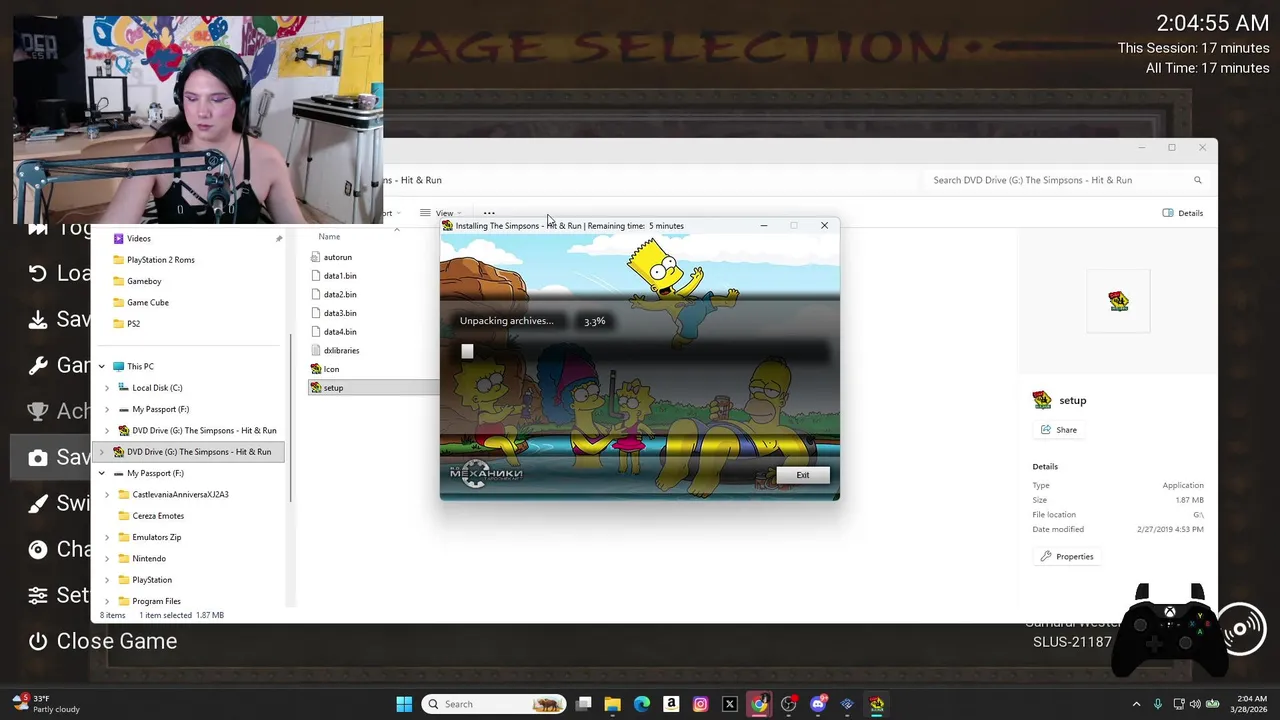Click the pin icon beside Videos
Screen dimensions: 1280x720
click(x=279, y=238)
